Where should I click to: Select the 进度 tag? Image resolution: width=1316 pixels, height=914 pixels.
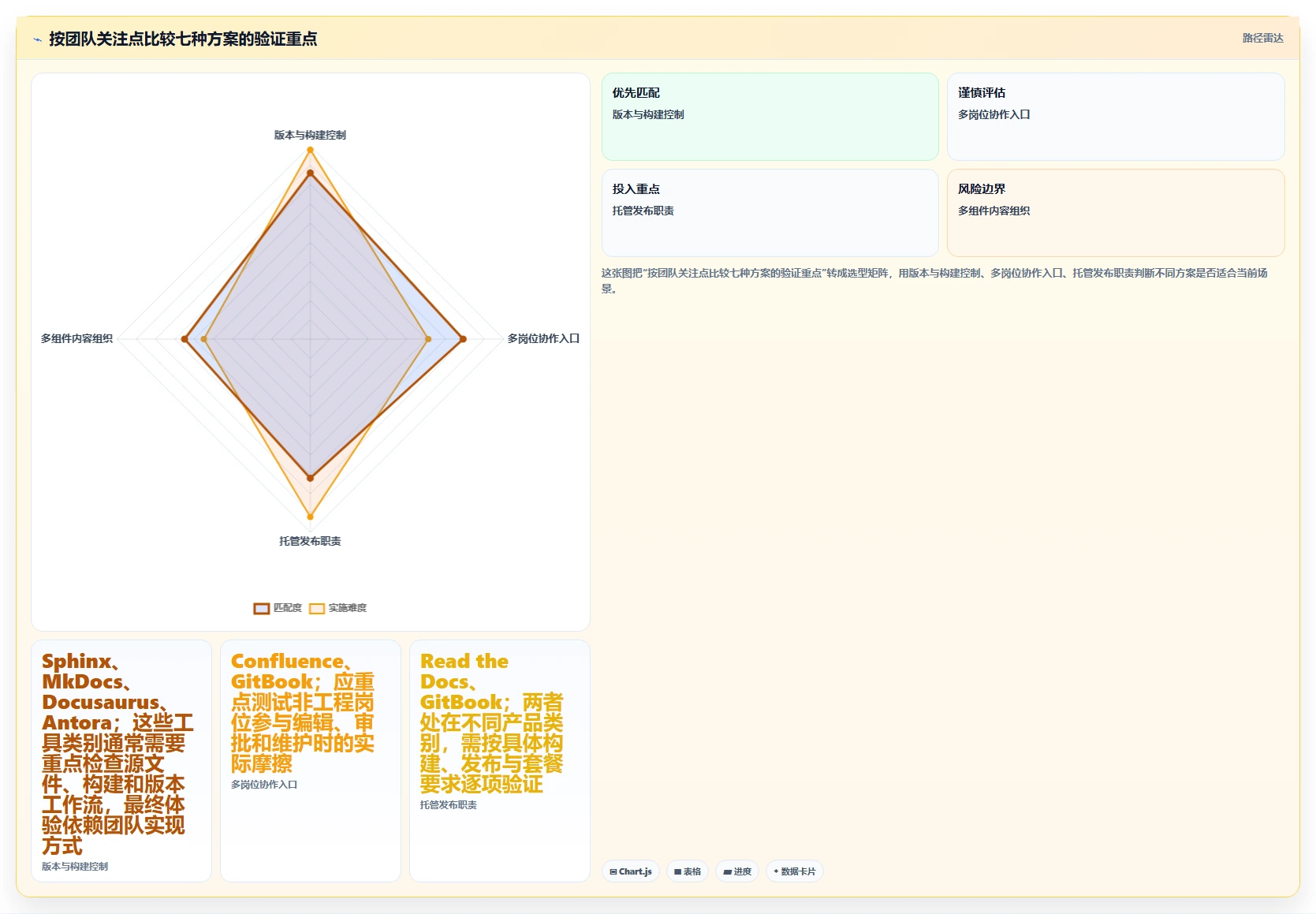[x=737, y=871]
